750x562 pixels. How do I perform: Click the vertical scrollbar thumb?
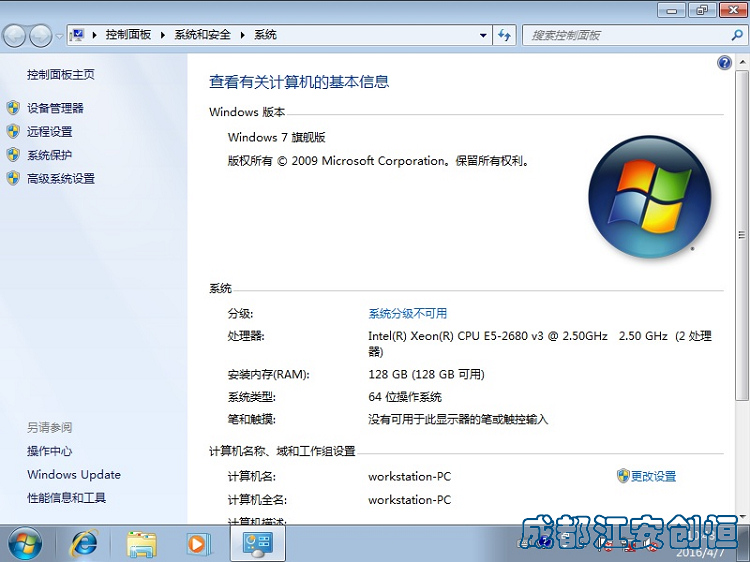[742, 235]
